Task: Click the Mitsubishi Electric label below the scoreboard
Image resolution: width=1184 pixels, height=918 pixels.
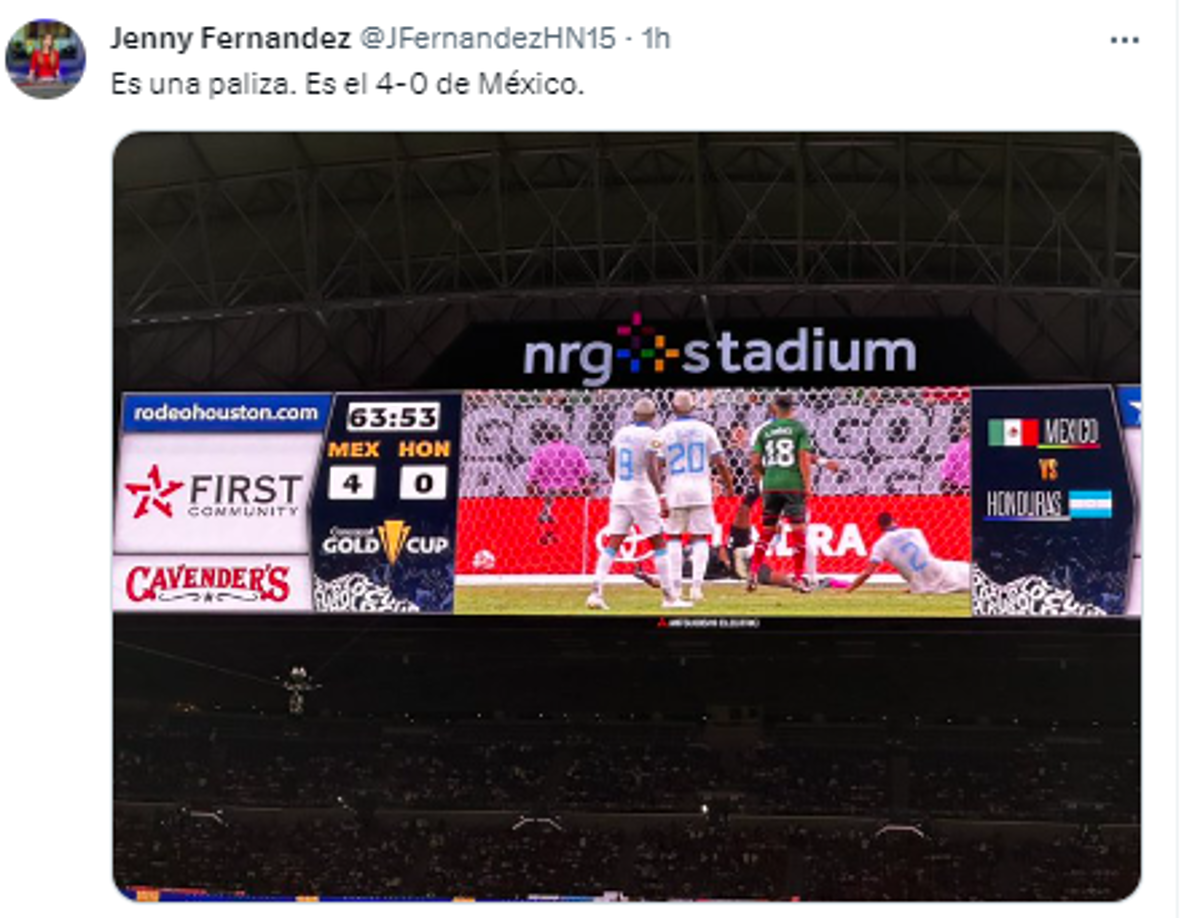Action: (707, 622)
